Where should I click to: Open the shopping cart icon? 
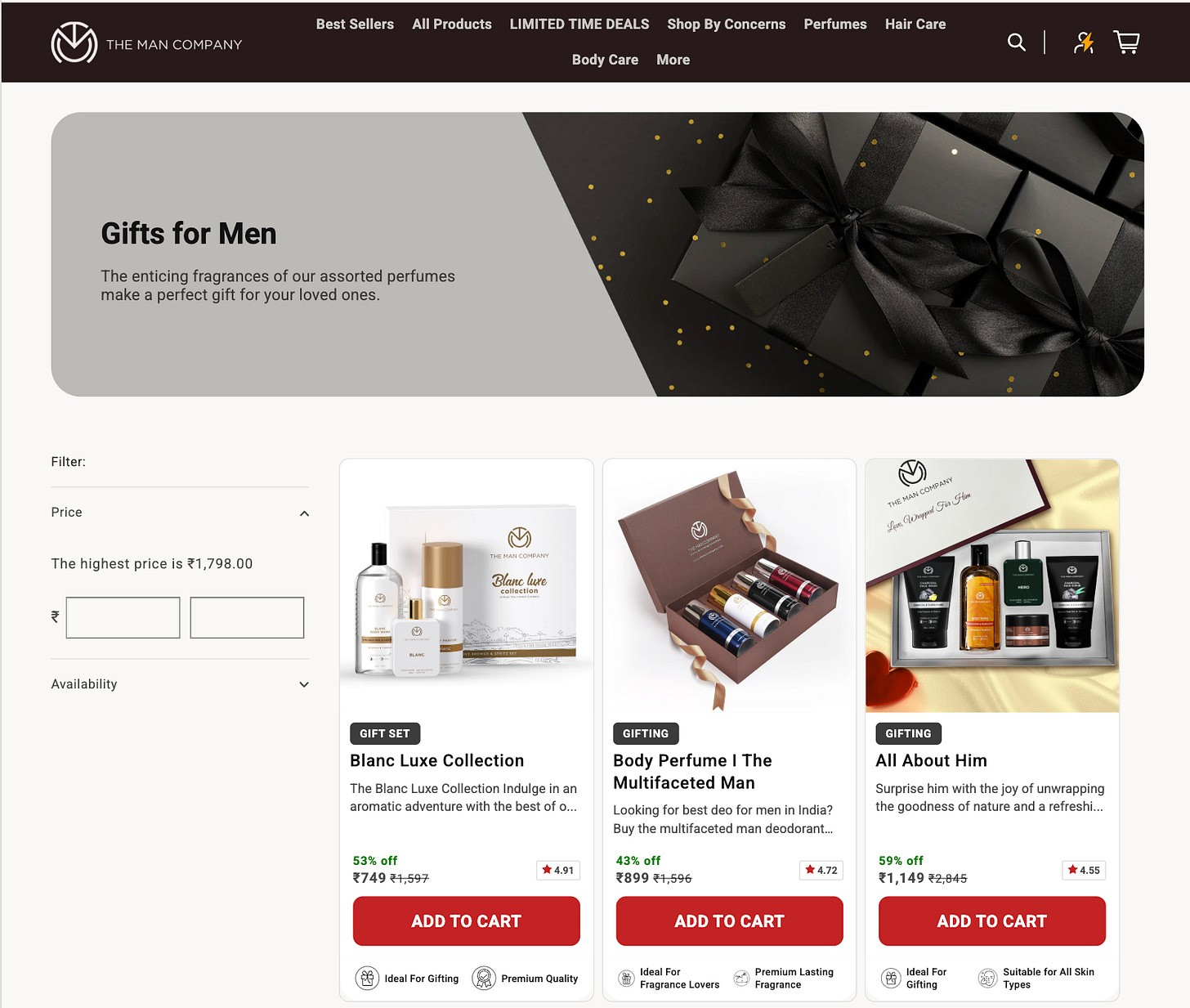(1127, 43)
